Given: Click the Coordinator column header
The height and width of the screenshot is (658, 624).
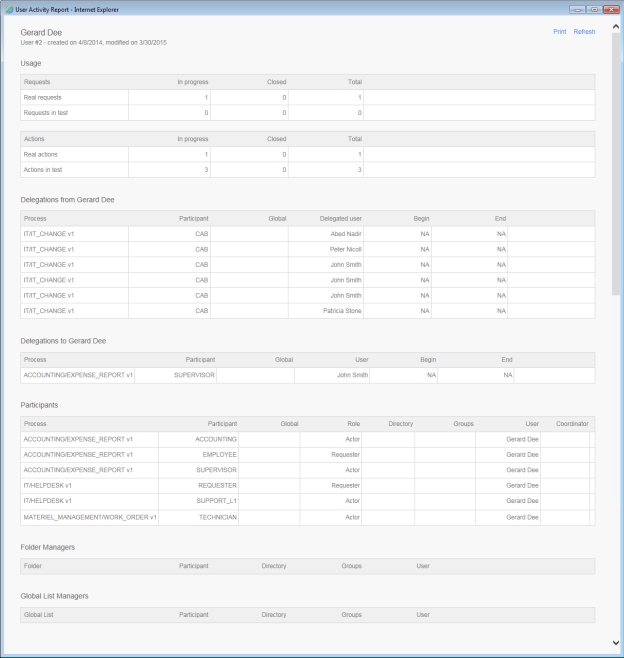Looking at the screenshot, I should pyautogui.click(x=572, y=424).
